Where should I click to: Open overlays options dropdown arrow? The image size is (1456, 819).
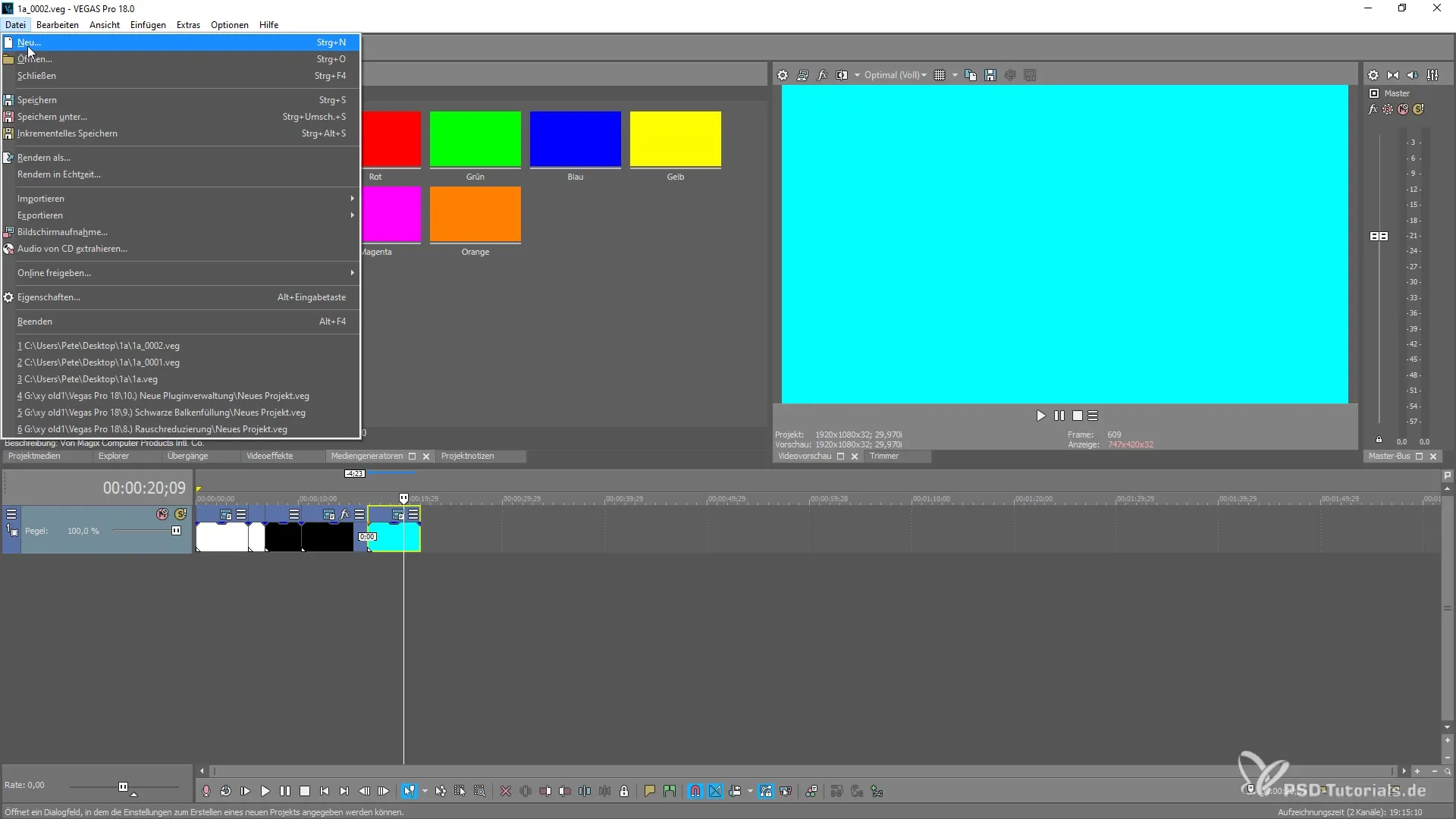coord(955,75)
